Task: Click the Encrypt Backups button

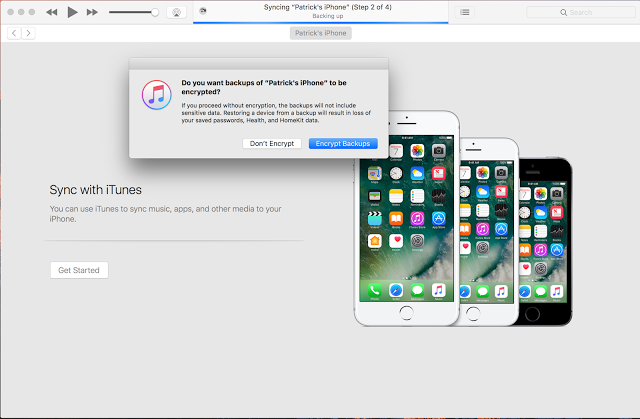Action: coord(343,144)
